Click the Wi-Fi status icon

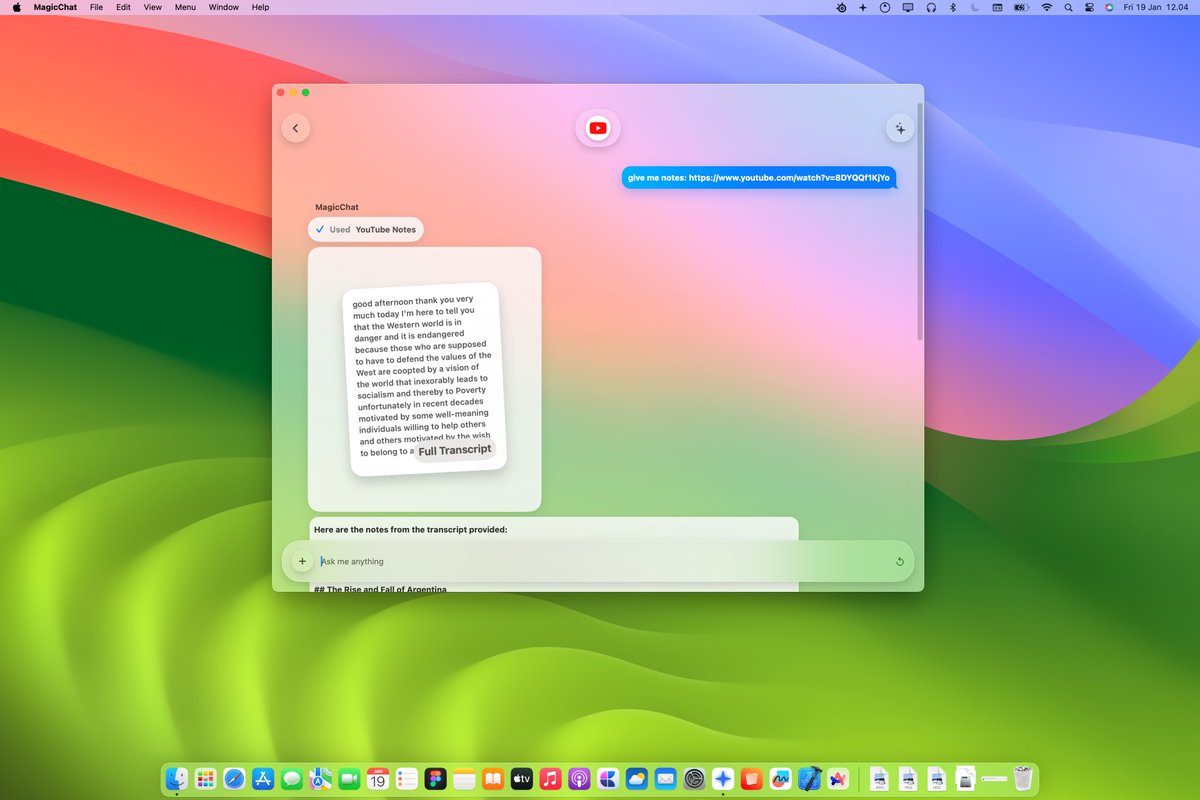[1047, 7]
